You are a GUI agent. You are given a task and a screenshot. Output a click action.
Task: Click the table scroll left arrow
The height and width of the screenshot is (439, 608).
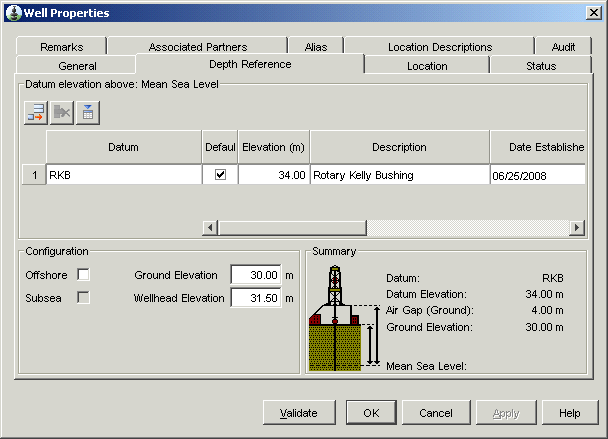click(x=210, y=227)
